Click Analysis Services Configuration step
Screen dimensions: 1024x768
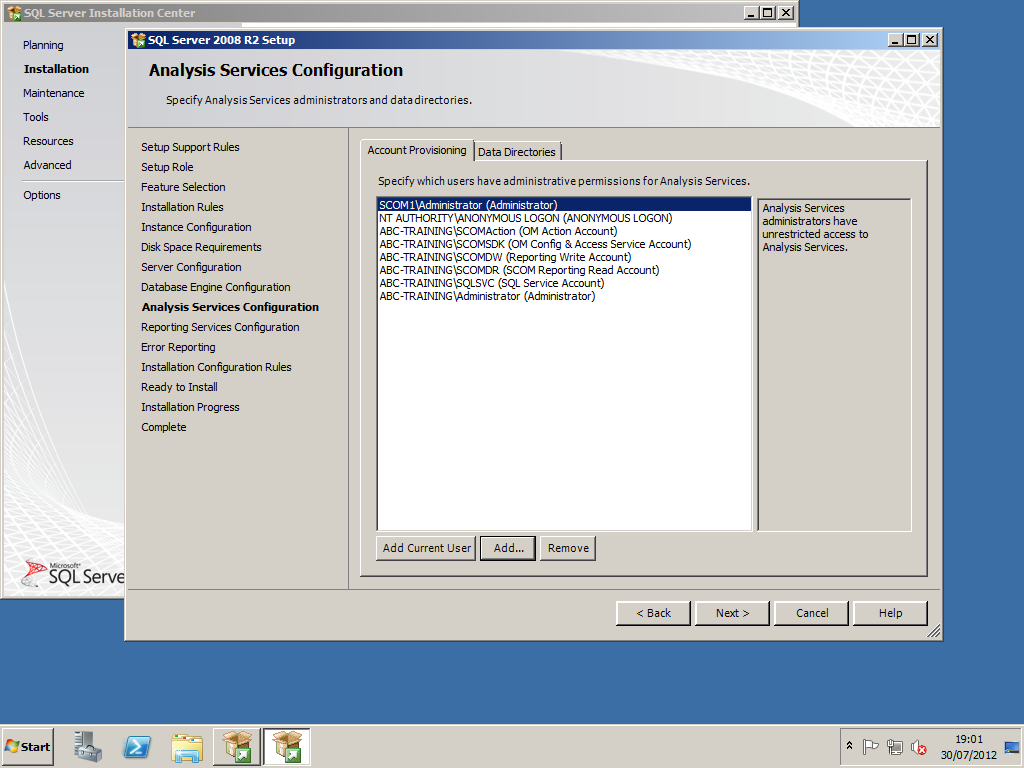pos(230,308)
